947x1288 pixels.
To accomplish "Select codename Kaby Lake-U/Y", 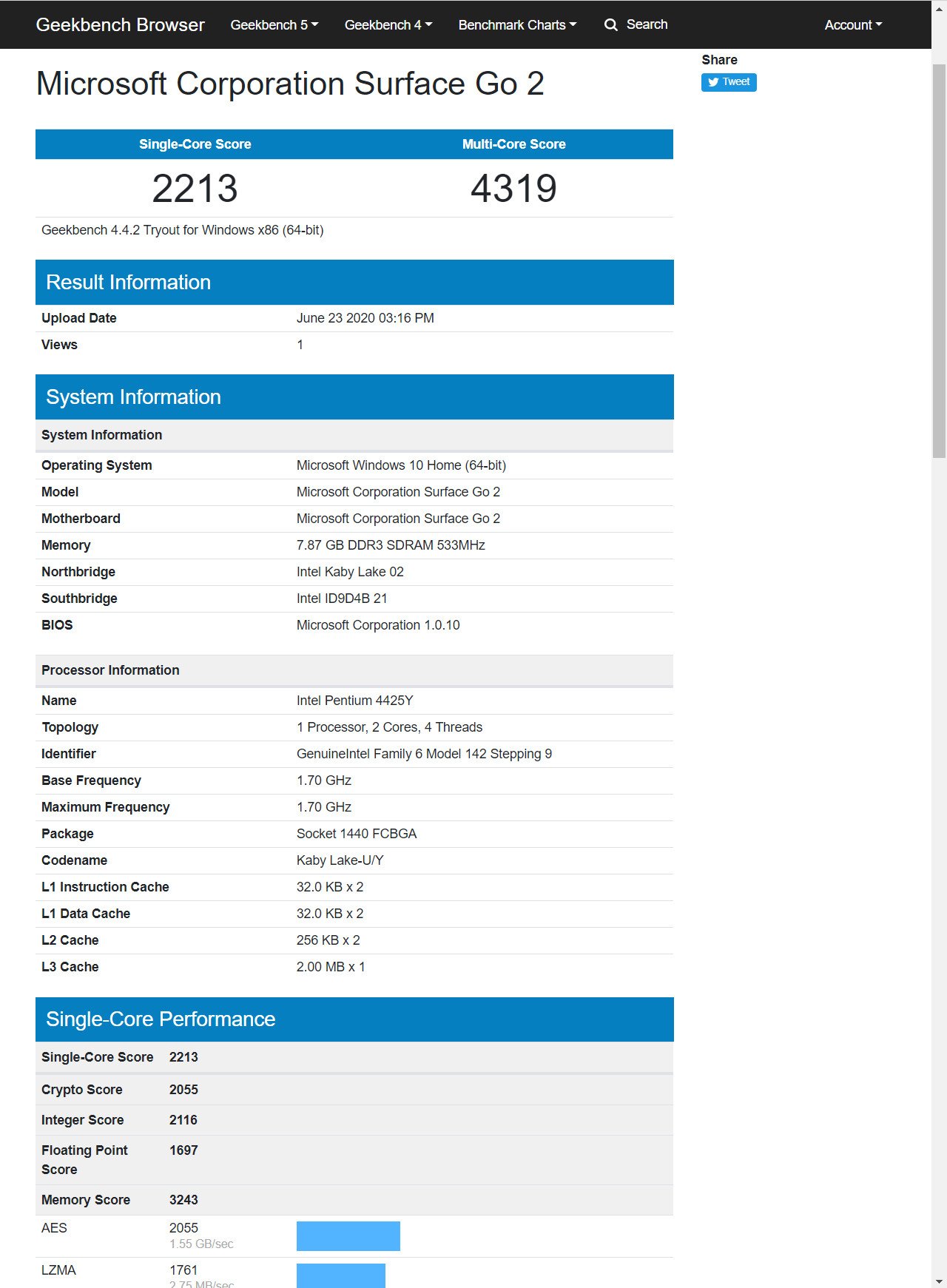I will pos(340,860).
